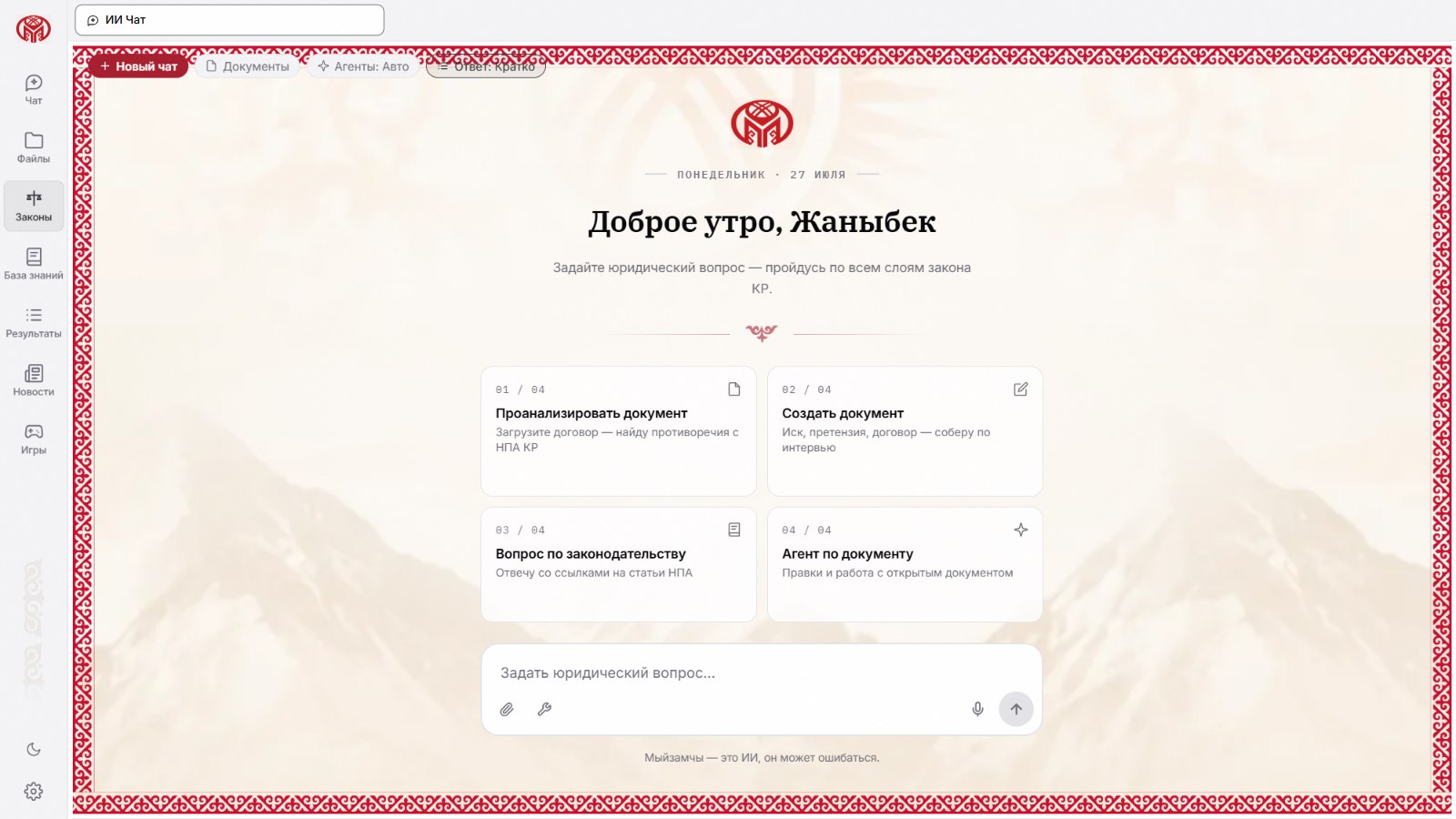Open tools wrench icon in input box

click(x=544, y=709)
